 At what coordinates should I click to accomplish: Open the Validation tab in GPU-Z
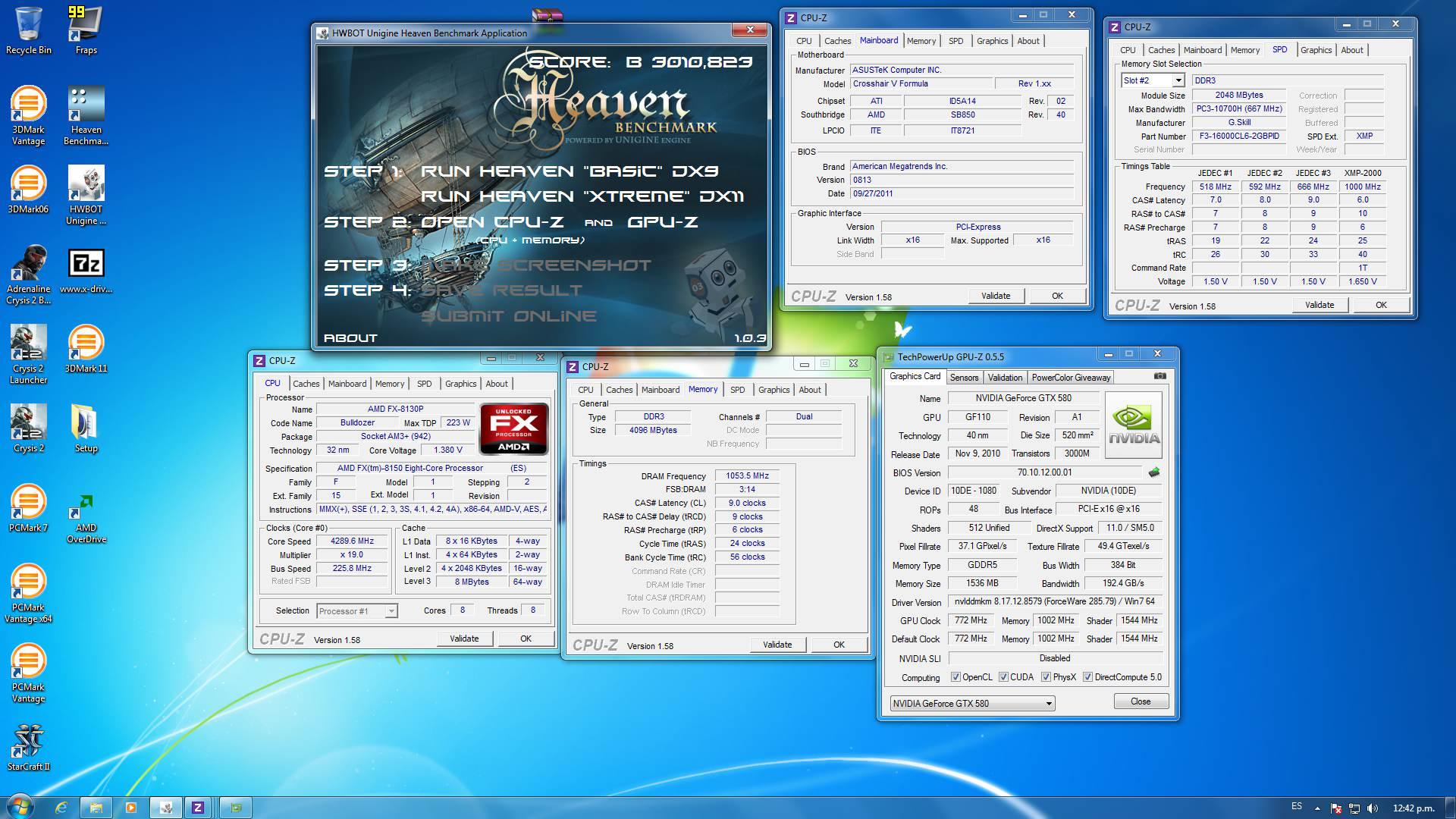click(1005, 378)
